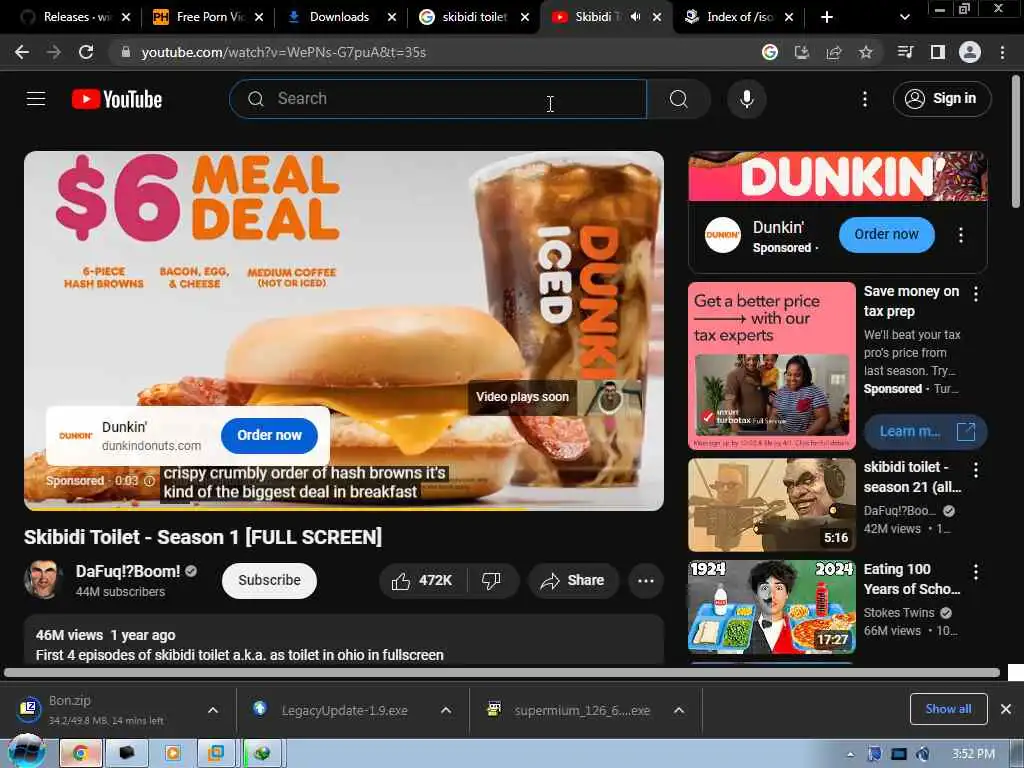Expand supermium exe download options
The height and width of the screenshot is (768, 1024).
[679, 710]
